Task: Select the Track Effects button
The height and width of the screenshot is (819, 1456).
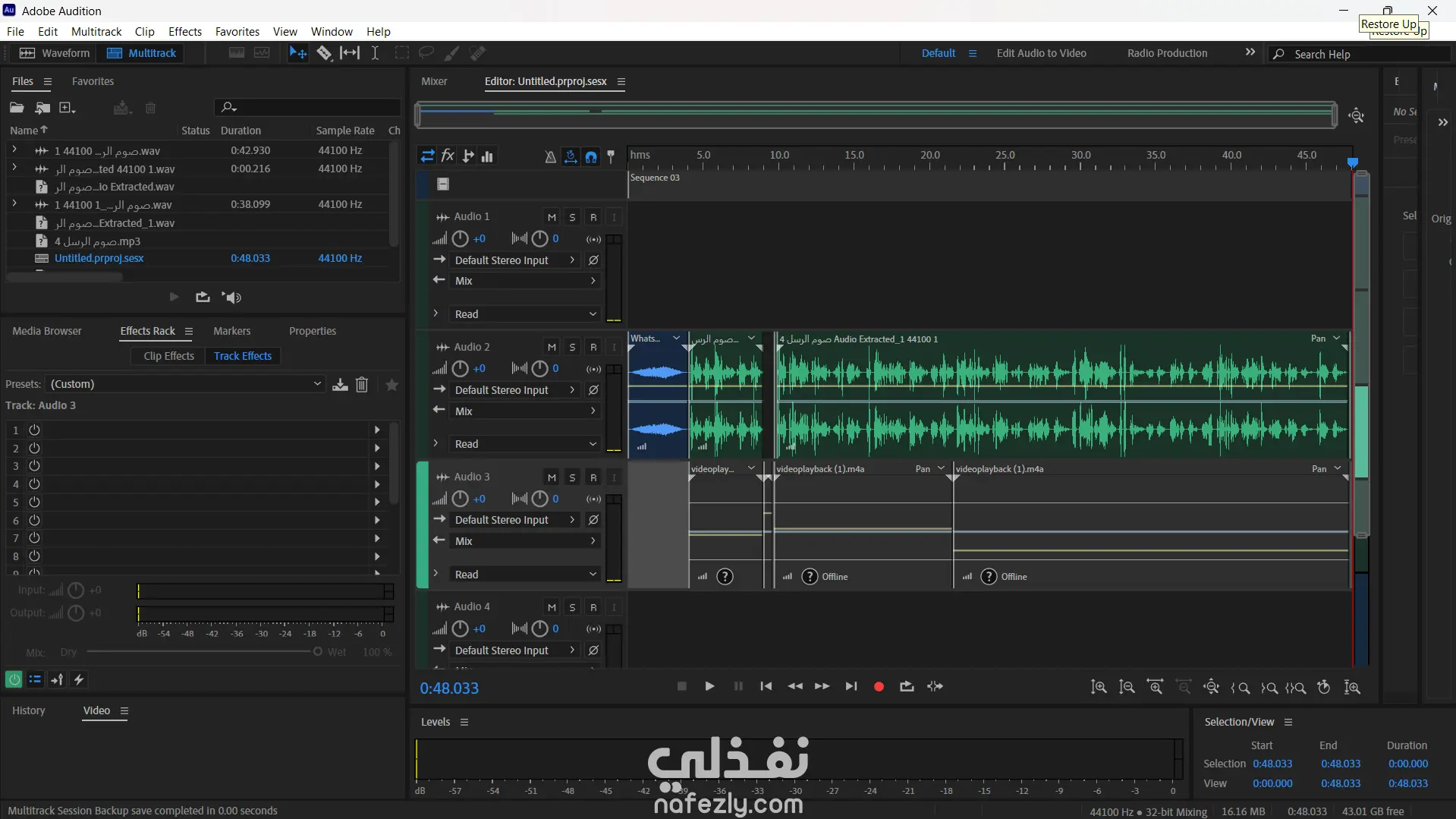Action: click(243, 356)
